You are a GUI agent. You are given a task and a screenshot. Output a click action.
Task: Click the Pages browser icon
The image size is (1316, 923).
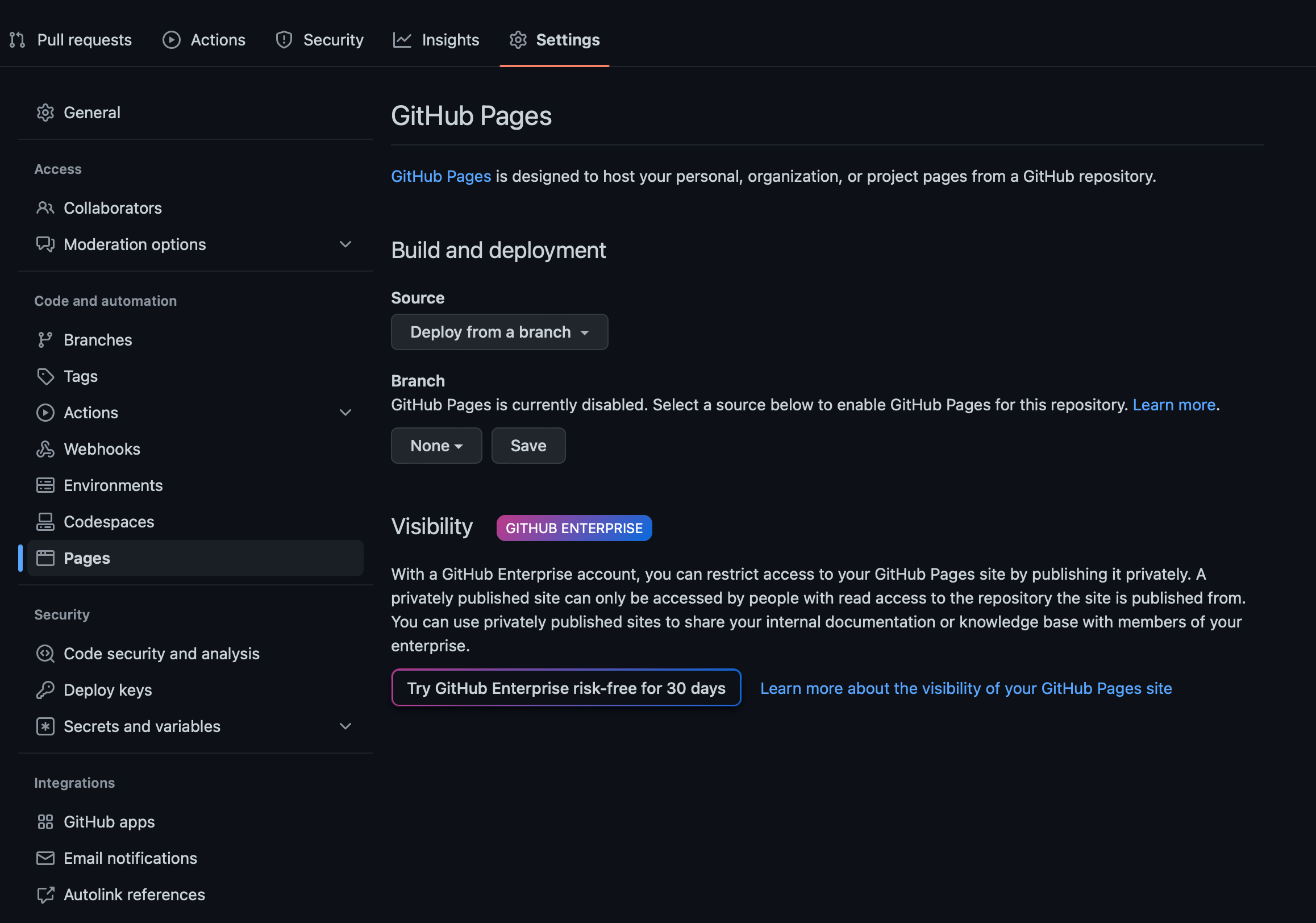(x=45, y=558)
